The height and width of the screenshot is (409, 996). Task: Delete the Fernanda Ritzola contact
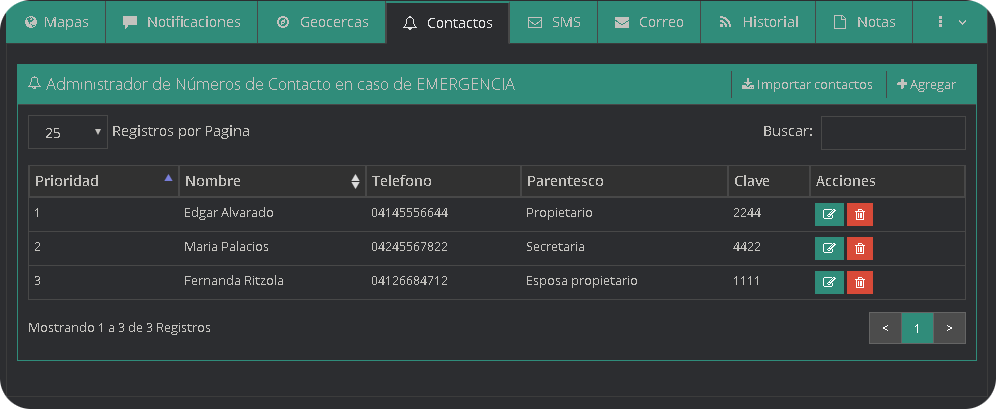859,282
